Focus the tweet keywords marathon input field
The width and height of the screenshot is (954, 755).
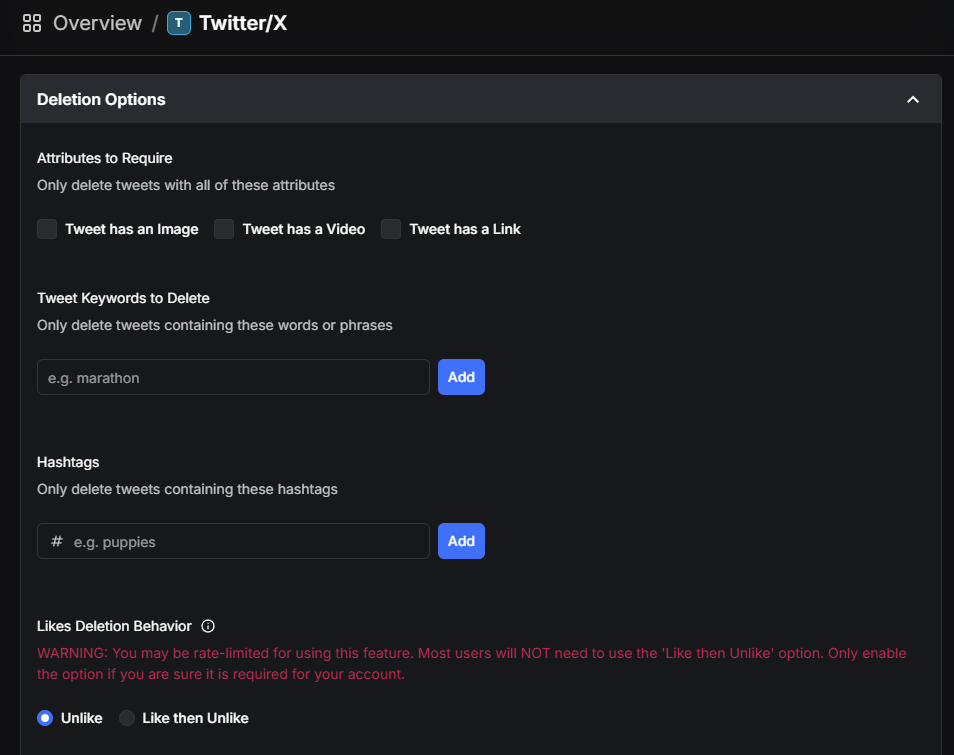pyautogui.click(x=233, y=377)
